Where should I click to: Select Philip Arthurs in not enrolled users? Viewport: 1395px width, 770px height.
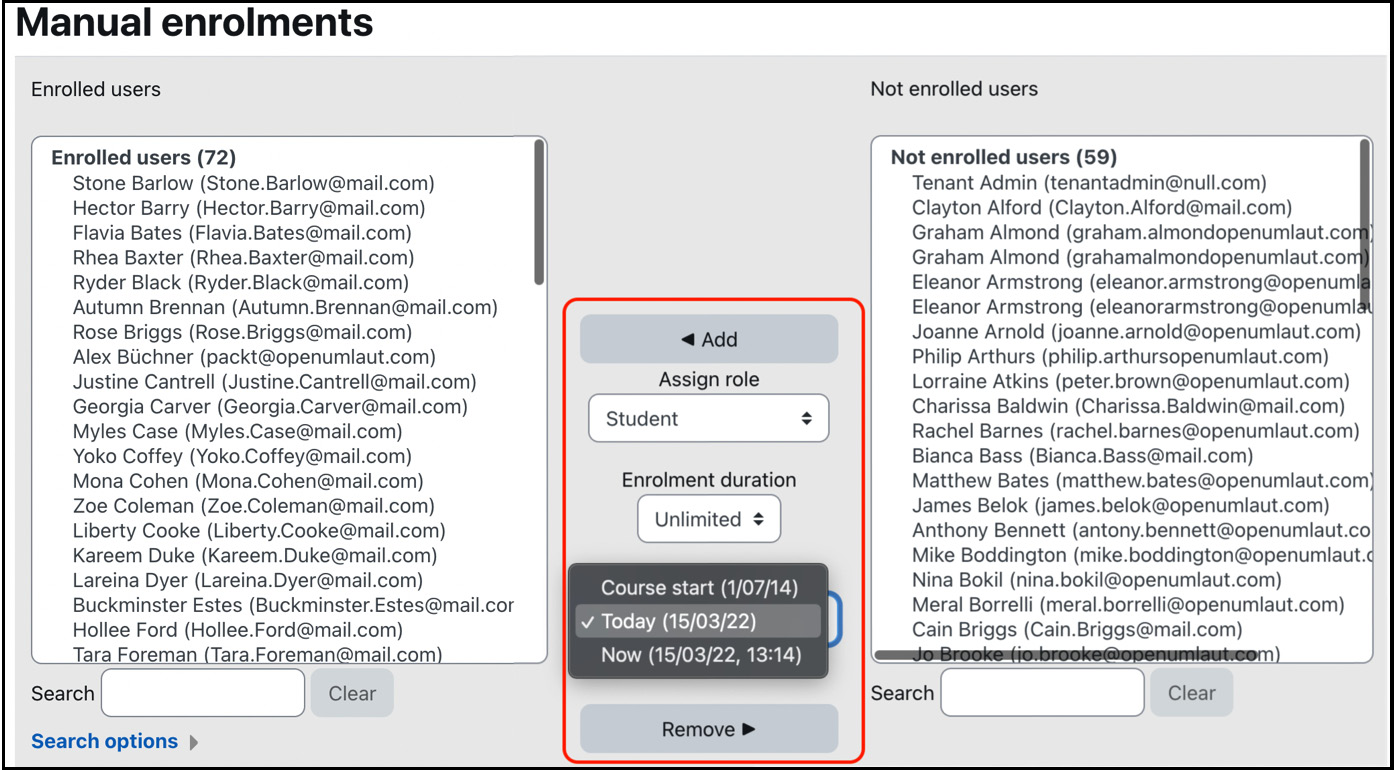(x=1120, y=357)
